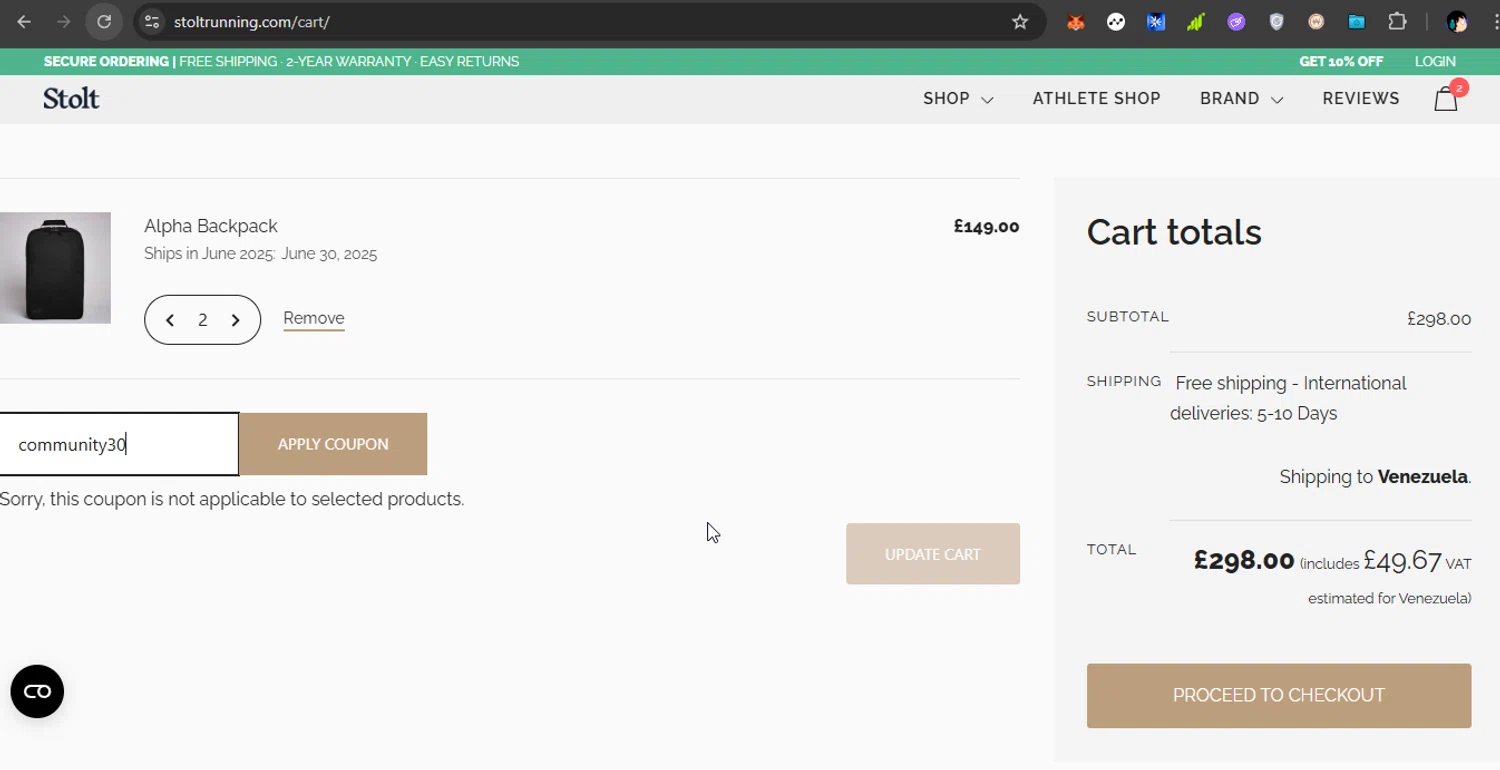Screen dimensions: 1500x770
Task: Open the blue snowflake extension icon
Action: point(1156,21)
